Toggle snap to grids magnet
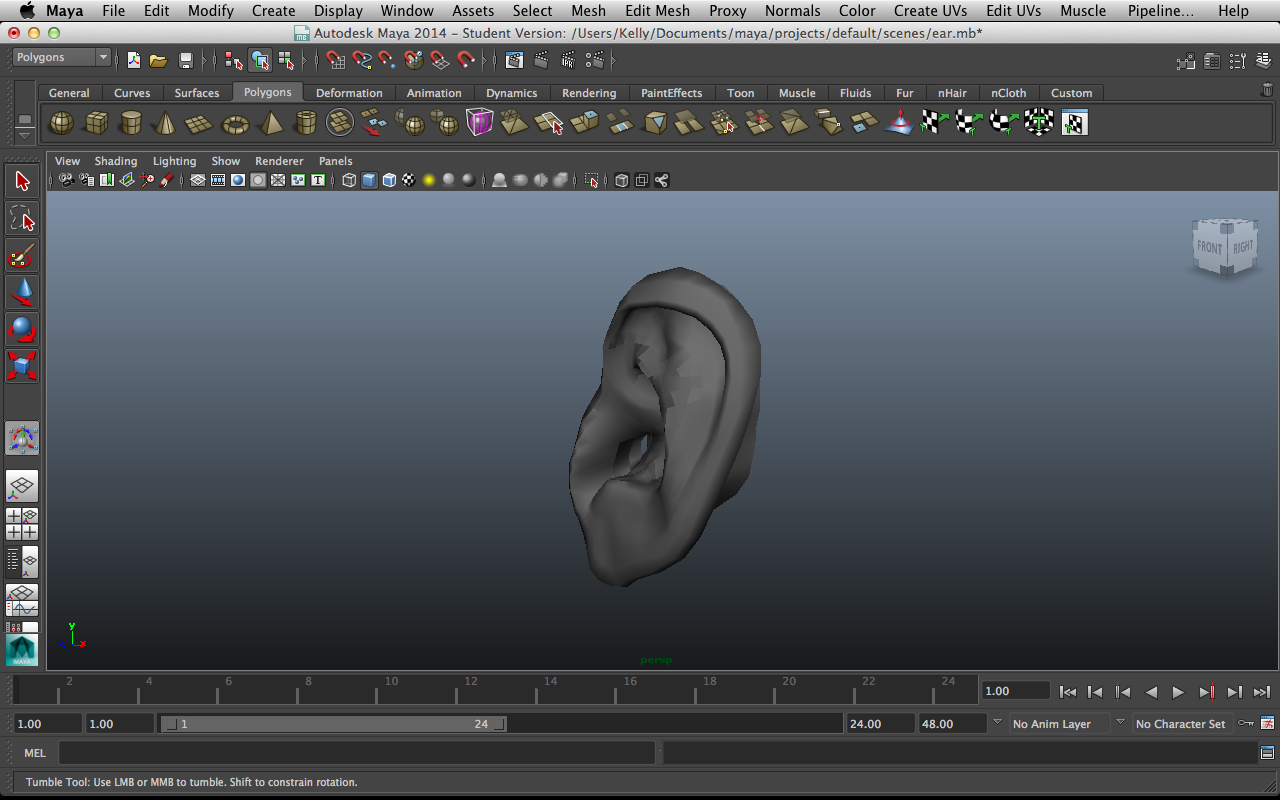This screenshot has width=1280, height=800. point(336,60)
